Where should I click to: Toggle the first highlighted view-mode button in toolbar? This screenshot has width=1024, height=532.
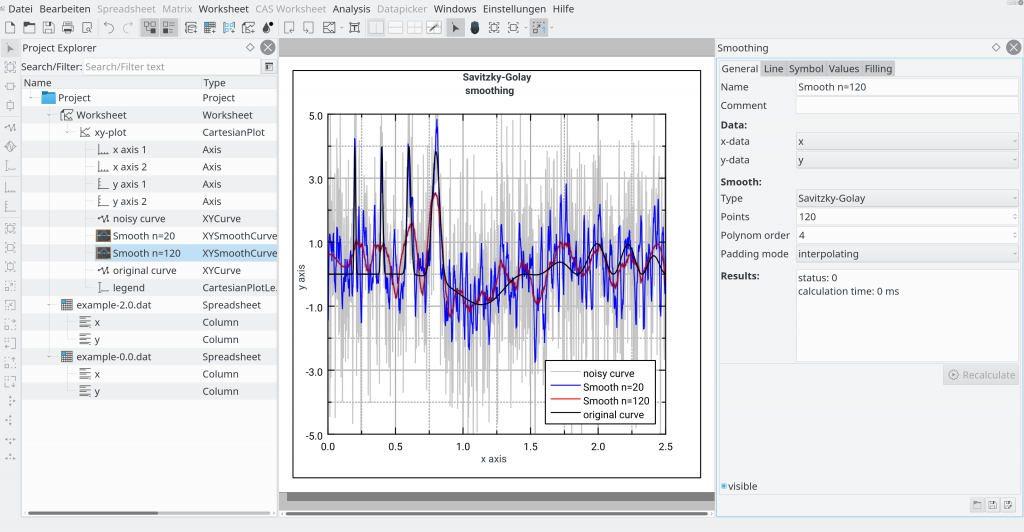(x=150, y=27)
